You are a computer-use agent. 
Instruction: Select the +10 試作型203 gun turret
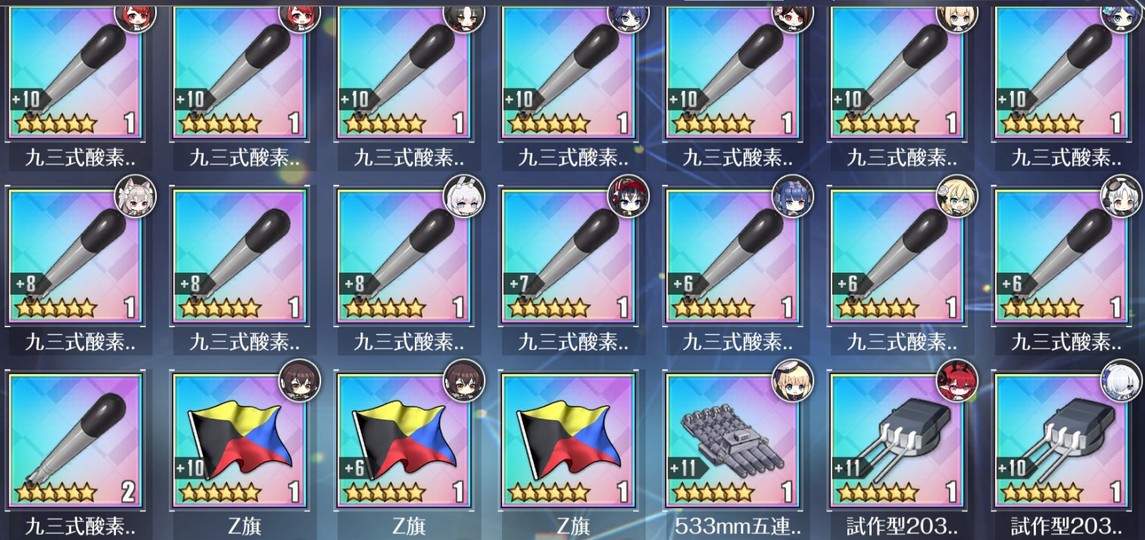pyautogui.click(x=1062, y=441)
